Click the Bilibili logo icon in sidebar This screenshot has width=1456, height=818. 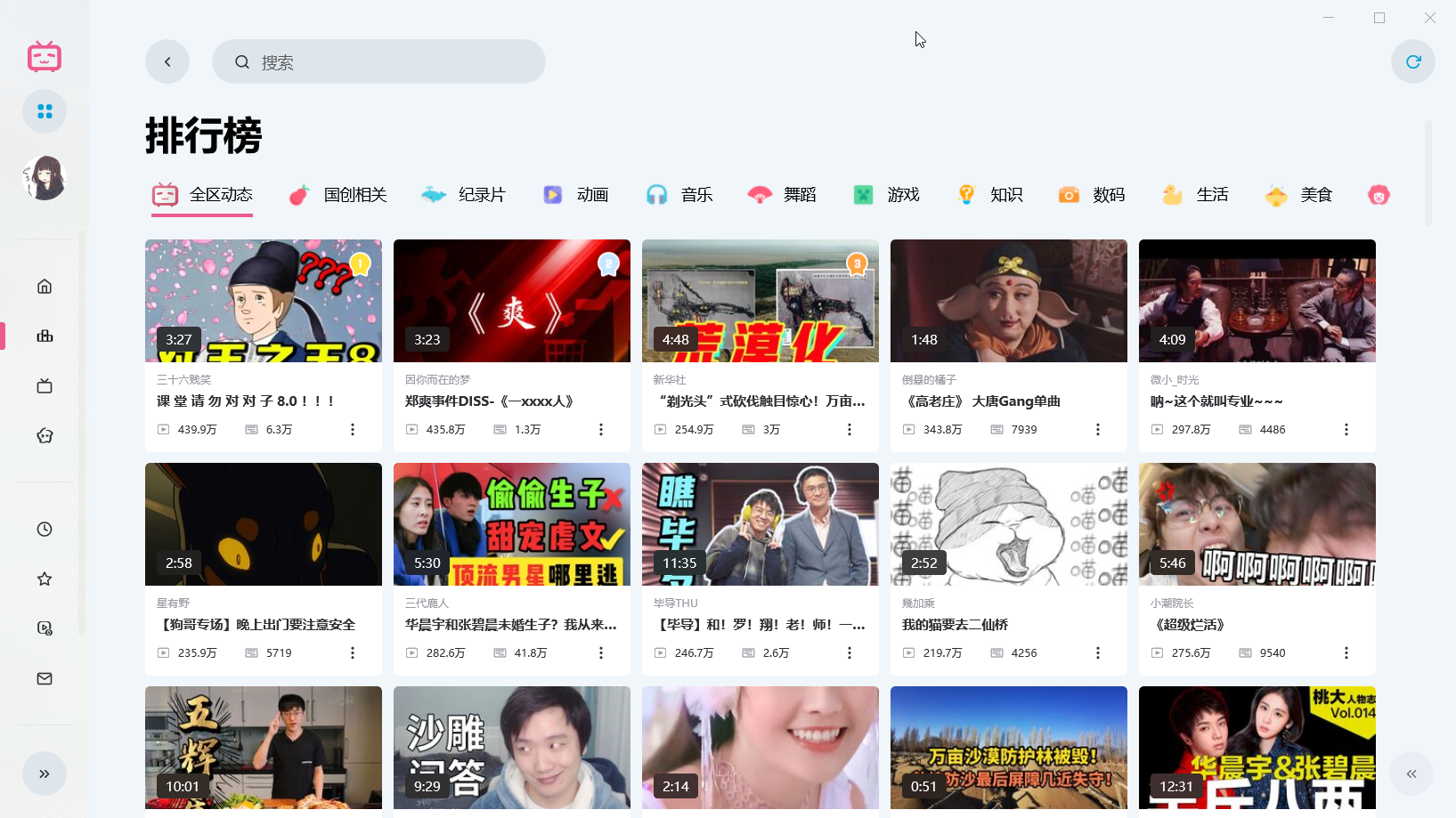coord(44,57)
